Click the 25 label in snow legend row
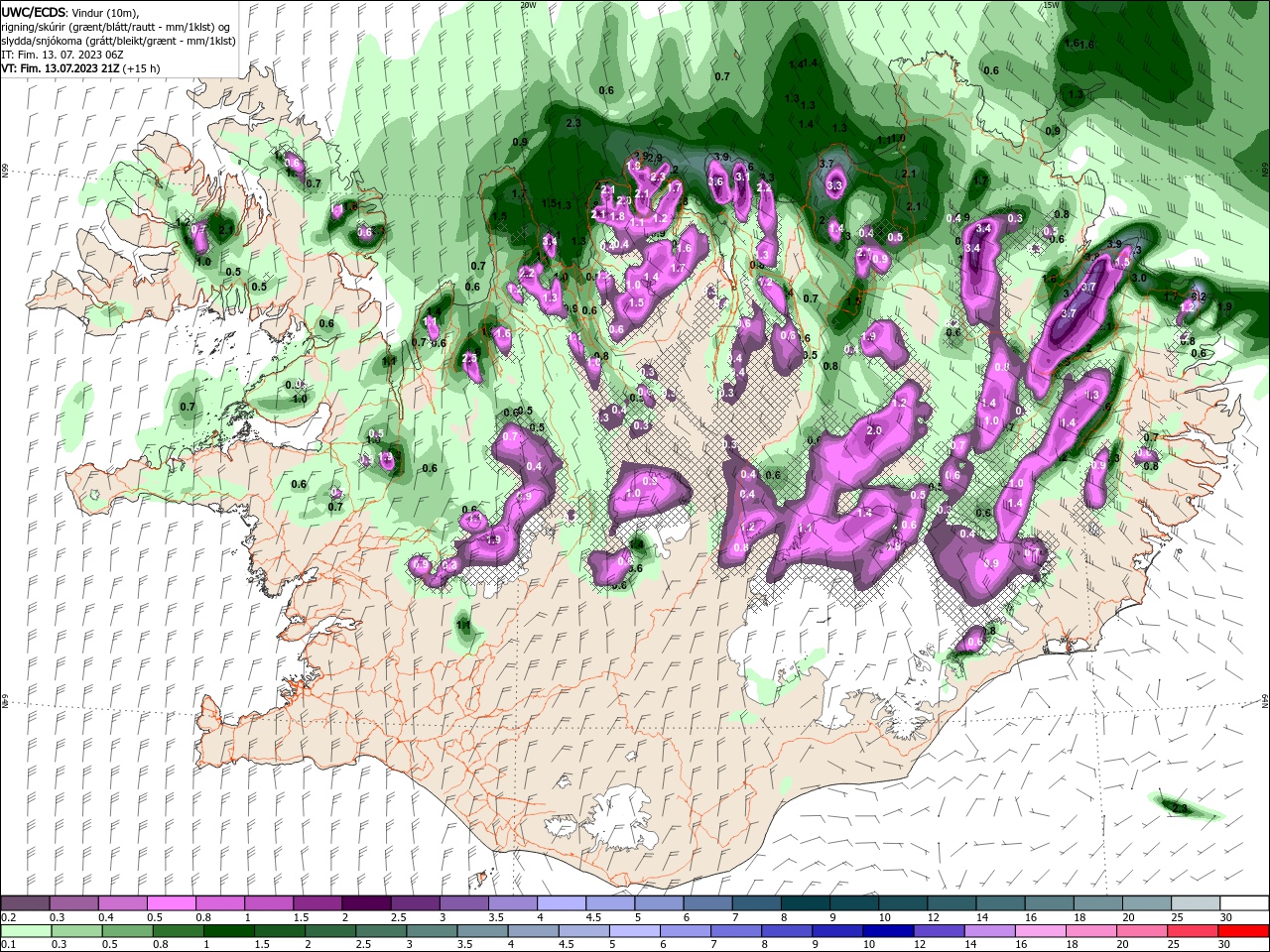Screen dimensions: 1270x952 tap(1178, 917)
